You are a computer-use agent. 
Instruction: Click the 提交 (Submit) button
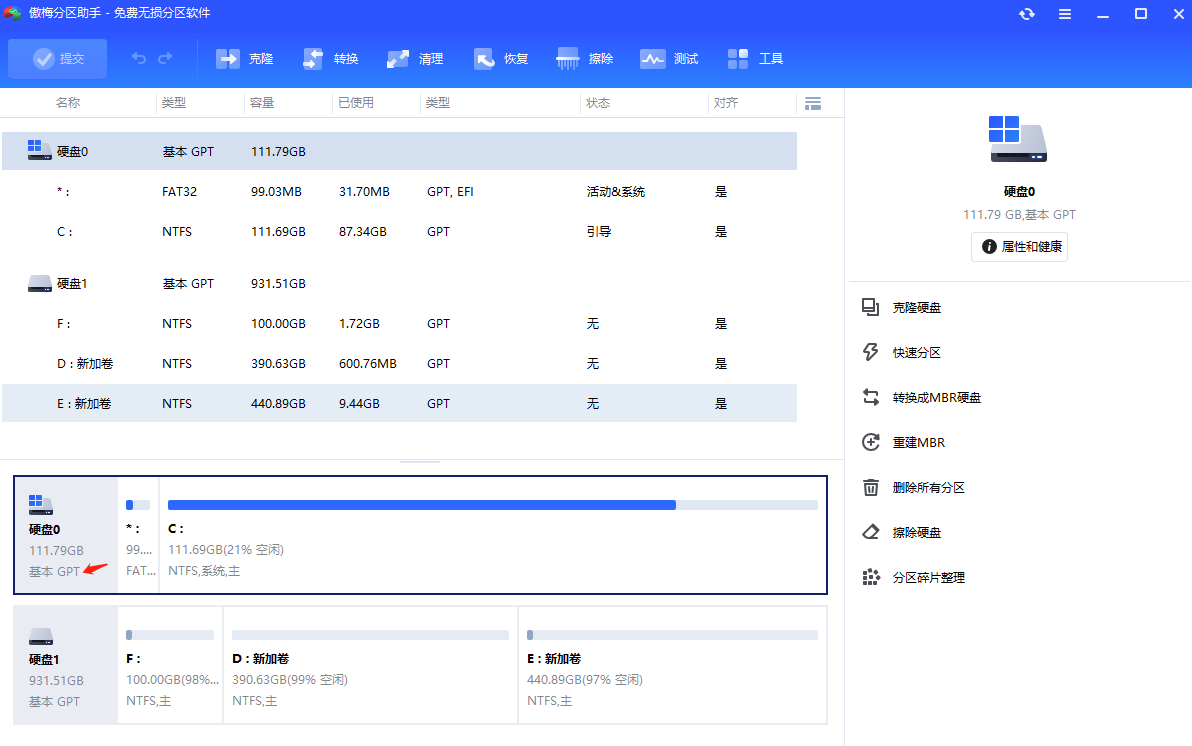pos(57,58)
